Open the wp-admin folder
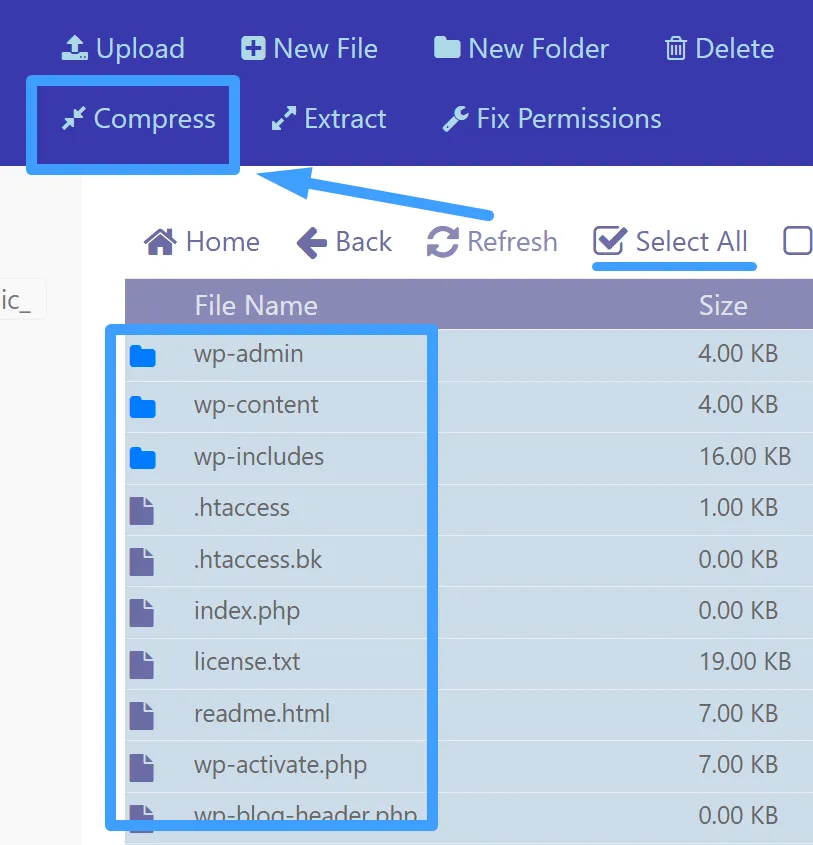Image resolution: width=813 pixels, height=845 pixels. (x=248, y=354)
